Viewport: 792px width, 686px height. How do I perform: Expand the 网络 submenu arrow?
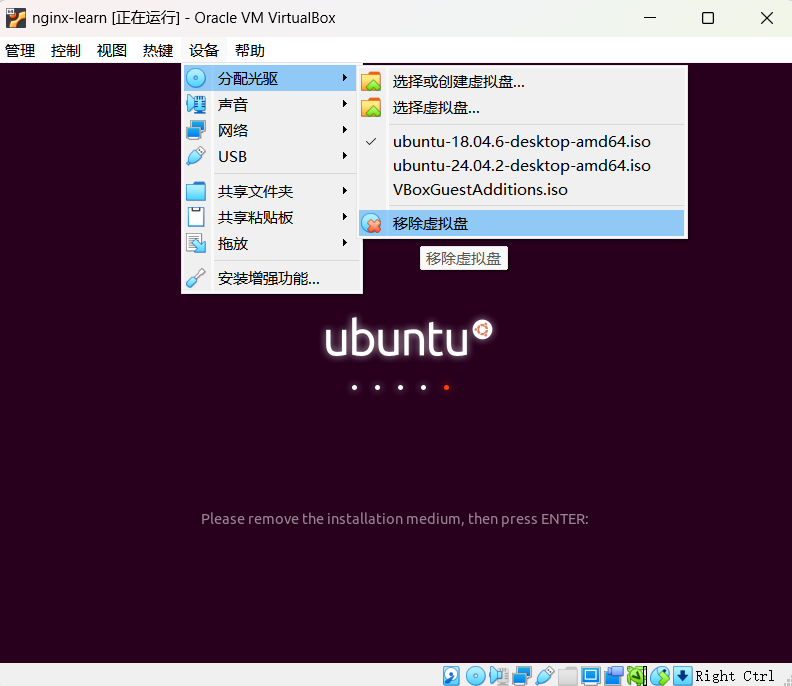[344, 130]
